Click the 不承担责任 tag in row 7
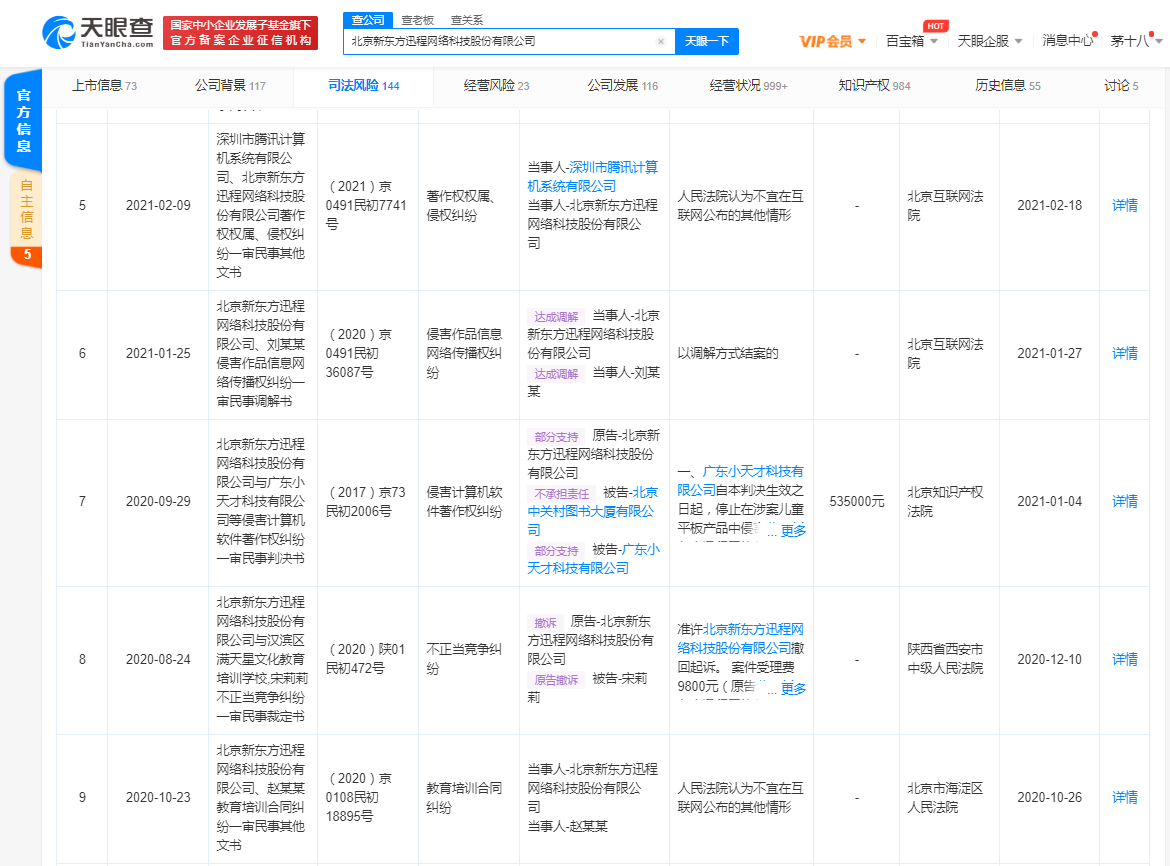 [x=562, y=494]
